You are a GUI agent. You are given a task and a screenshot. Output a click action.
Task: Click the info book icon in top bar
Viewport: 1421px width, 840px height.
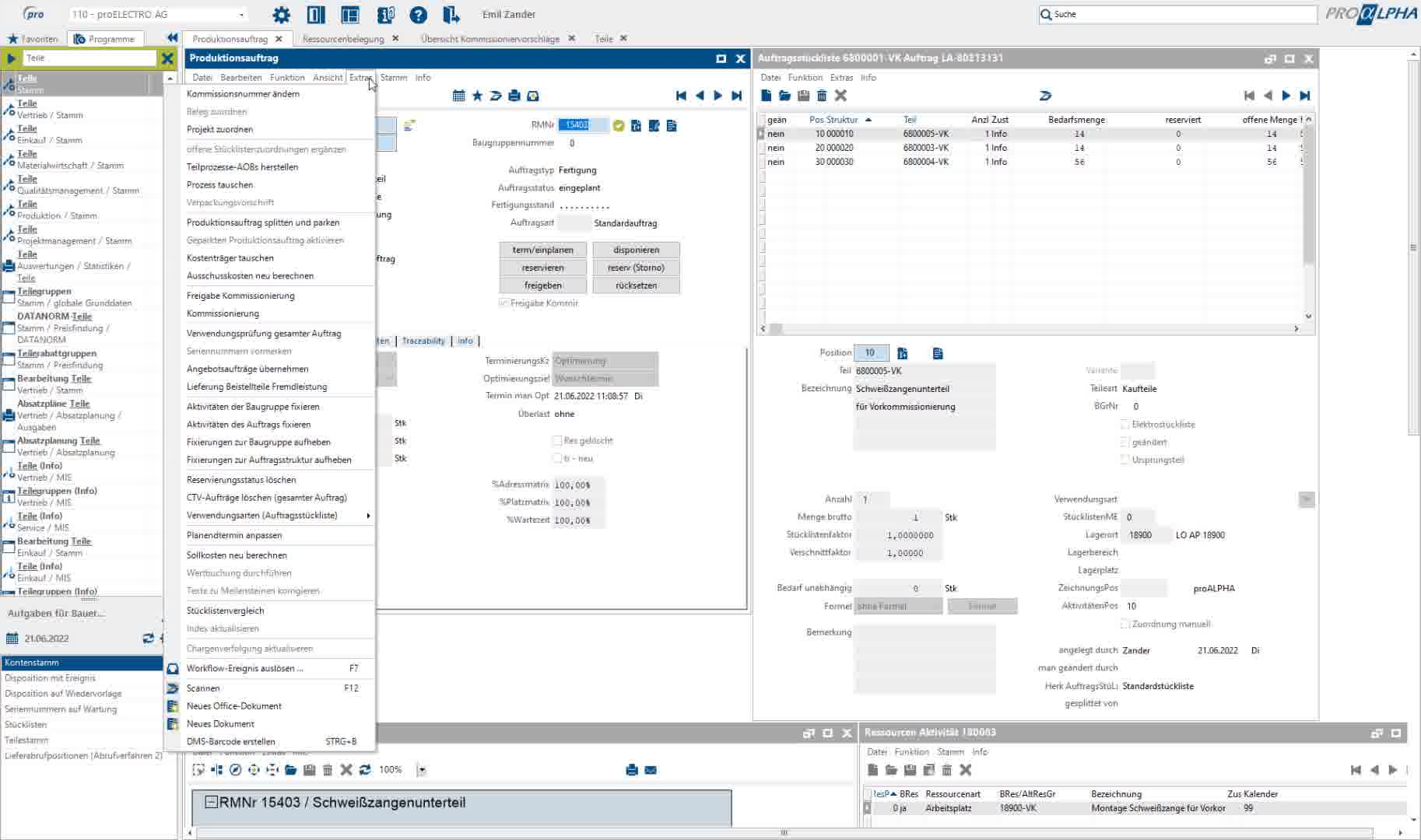(386, 15)
